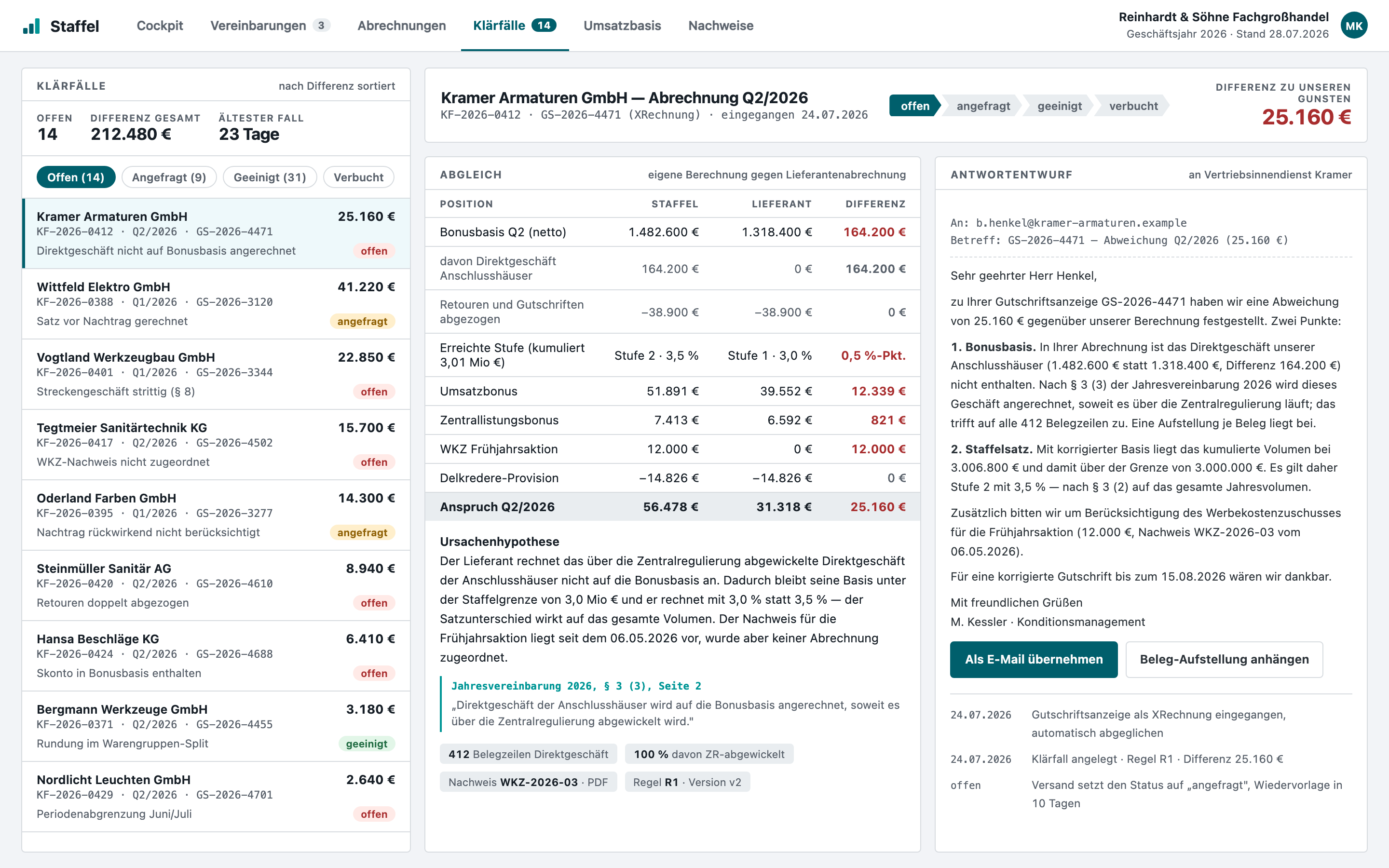Open the Hansa Beschläge KG case

pyautogui.click(x=216, y=656)
